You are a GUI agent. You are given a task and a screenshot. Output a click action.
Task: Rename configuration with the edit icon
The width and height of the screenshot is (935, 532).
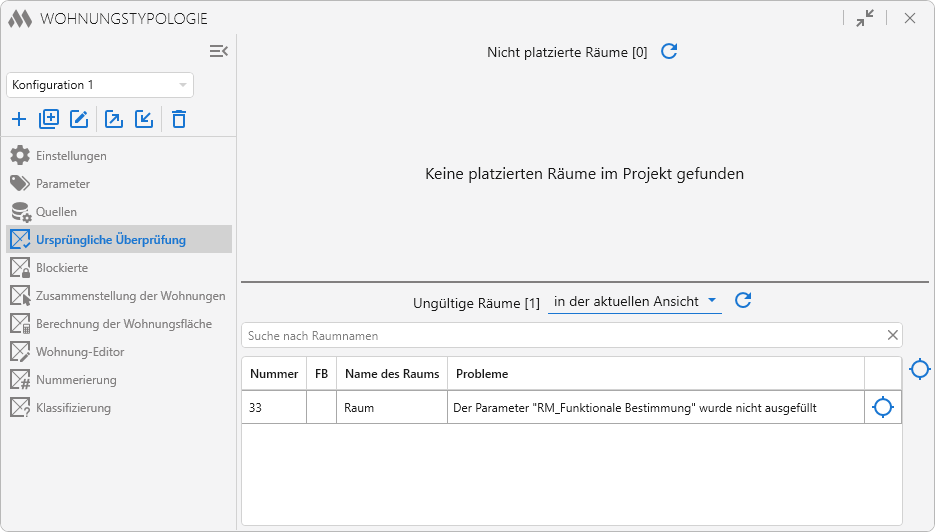(x=79, y=120)
